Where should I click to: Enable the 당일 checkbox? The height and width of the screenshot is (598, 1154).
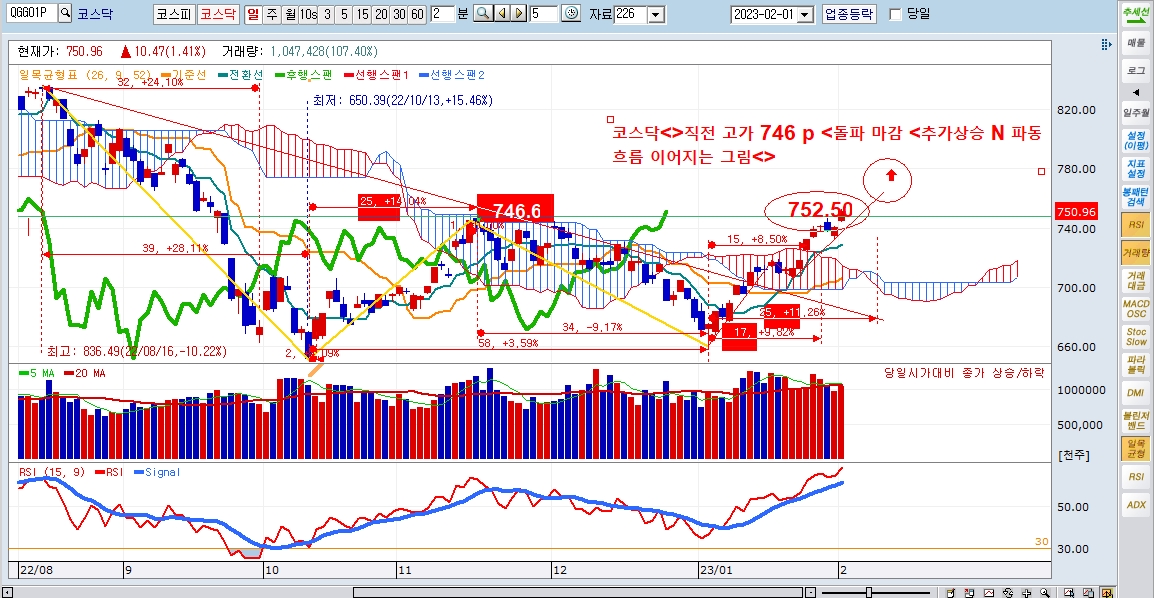tap(896, 14)
